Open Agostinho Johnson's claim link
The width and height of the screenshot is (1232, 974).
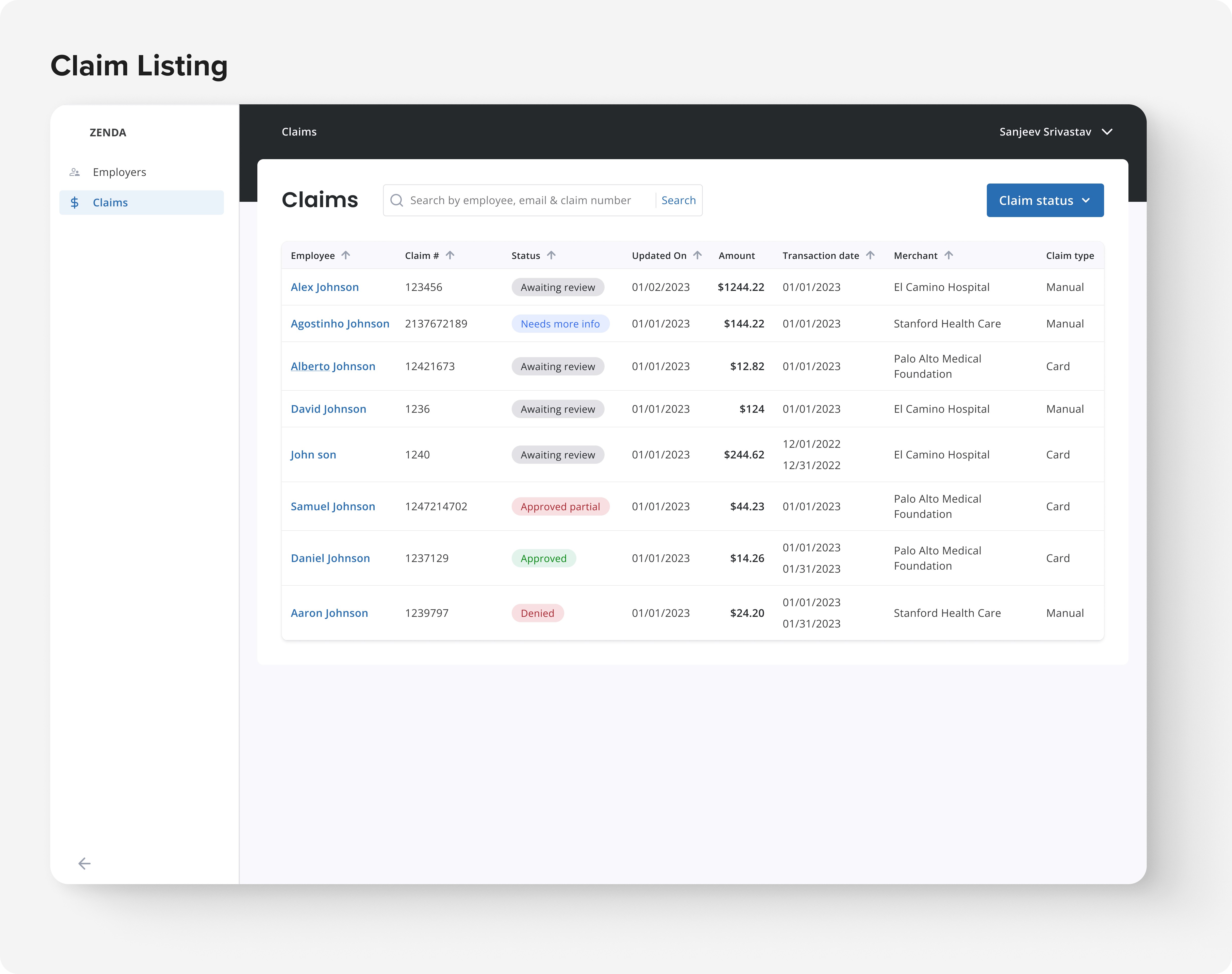[340, 324]
